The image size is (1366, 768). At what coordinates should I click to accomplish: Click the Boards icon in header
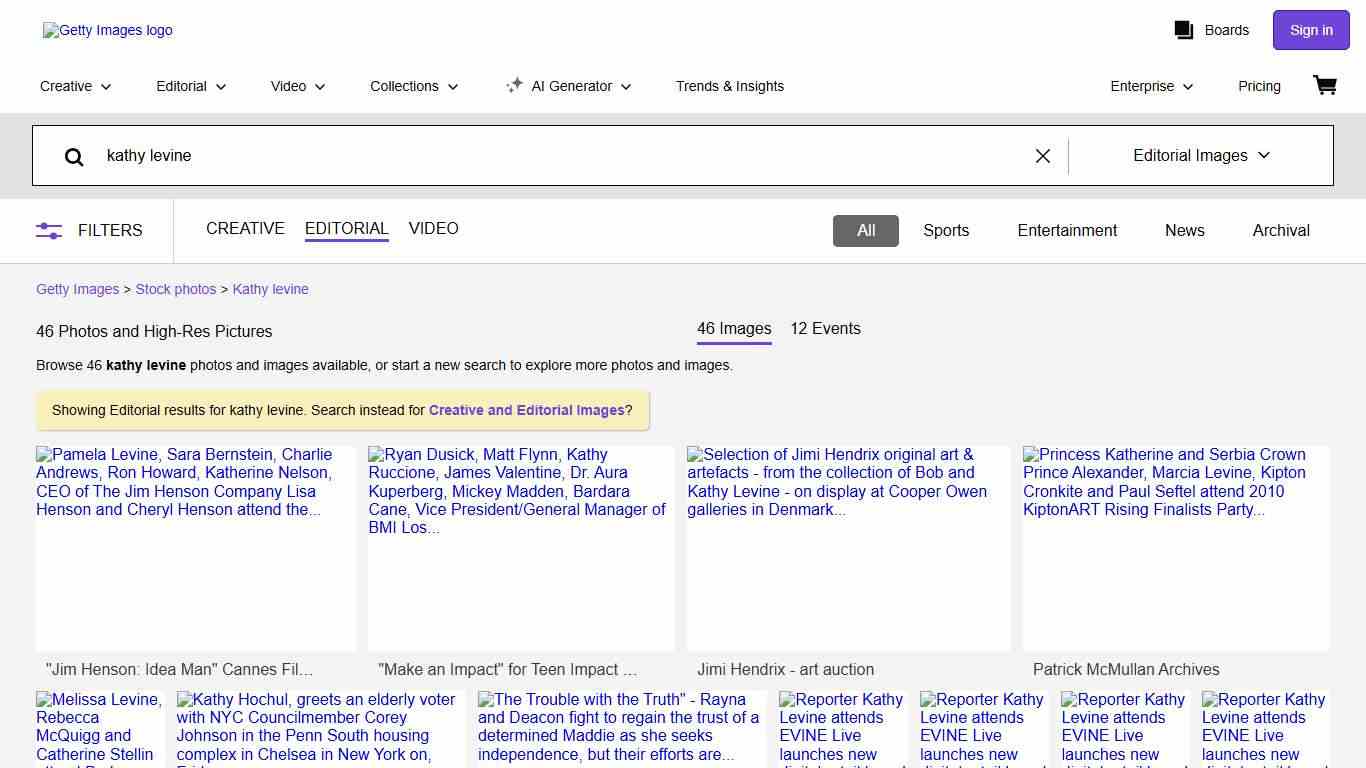coord(1184,30)
